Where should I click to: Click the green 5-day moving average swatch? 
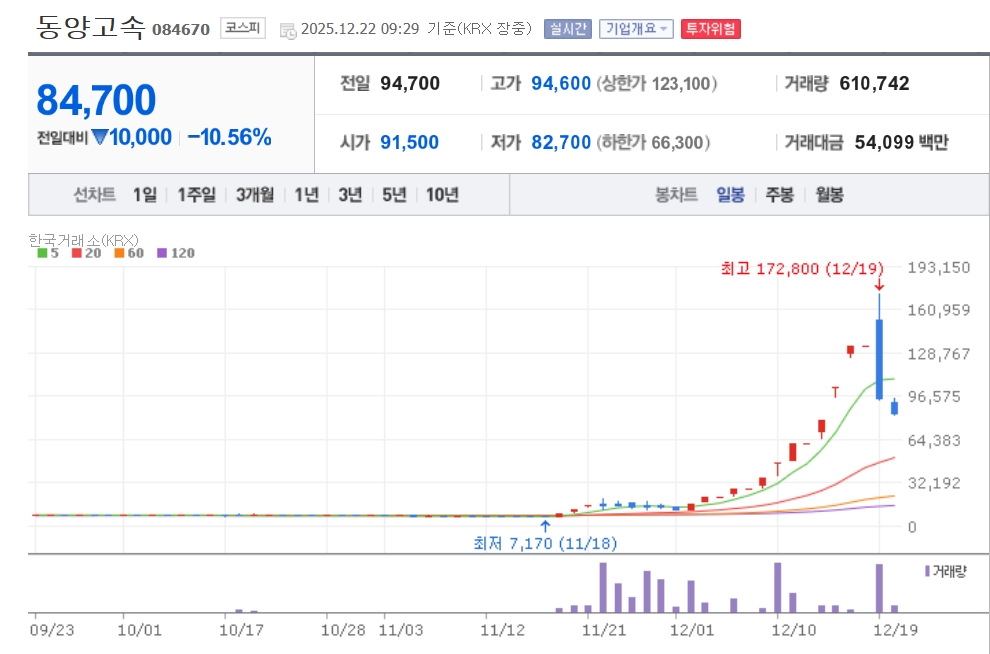click(x=41, y=253)
